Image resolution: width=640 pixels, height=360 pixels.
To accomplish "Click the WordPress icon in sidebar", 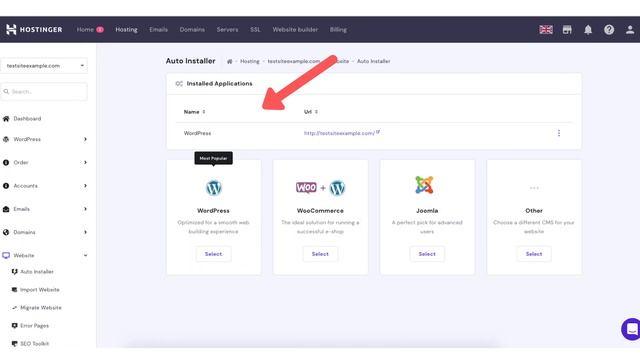I will point(6,139).
